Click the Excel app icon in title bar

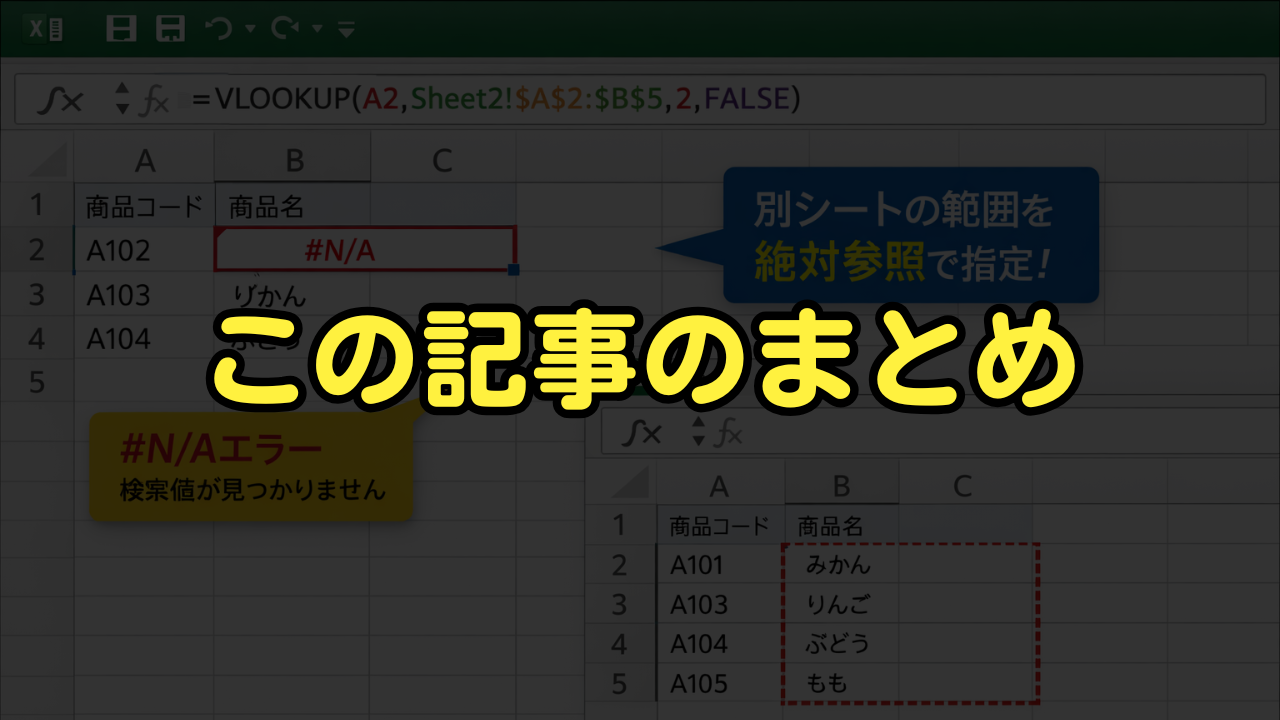[46, 29]
